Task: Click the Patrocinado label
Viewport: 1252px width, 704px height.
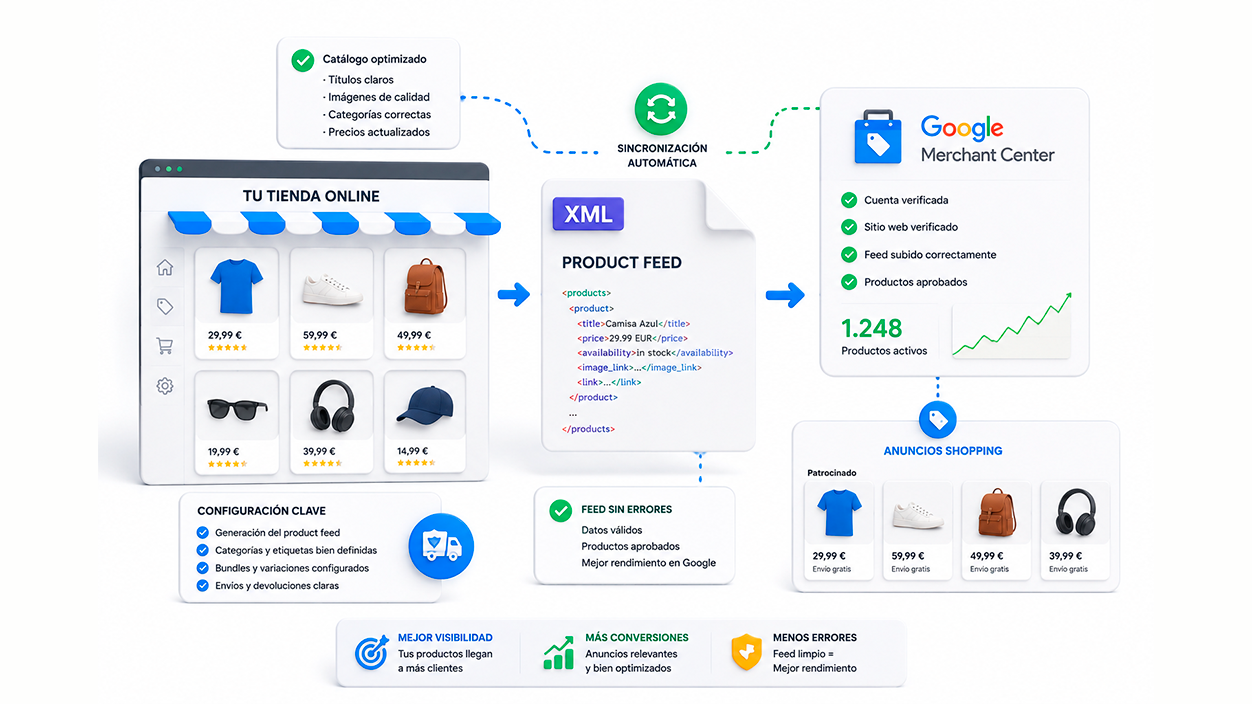Action: (x=832, y=473)
